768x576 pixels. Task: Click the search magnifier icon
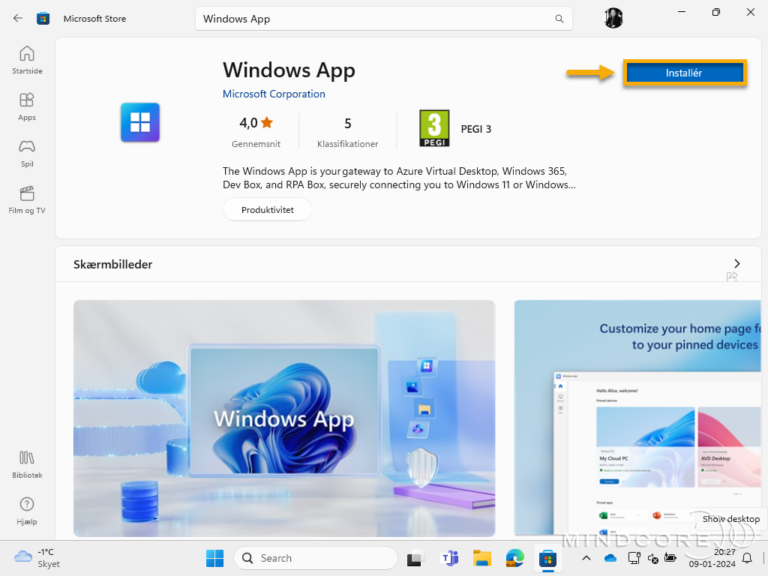pyautogui.click(x=559, y=19)
